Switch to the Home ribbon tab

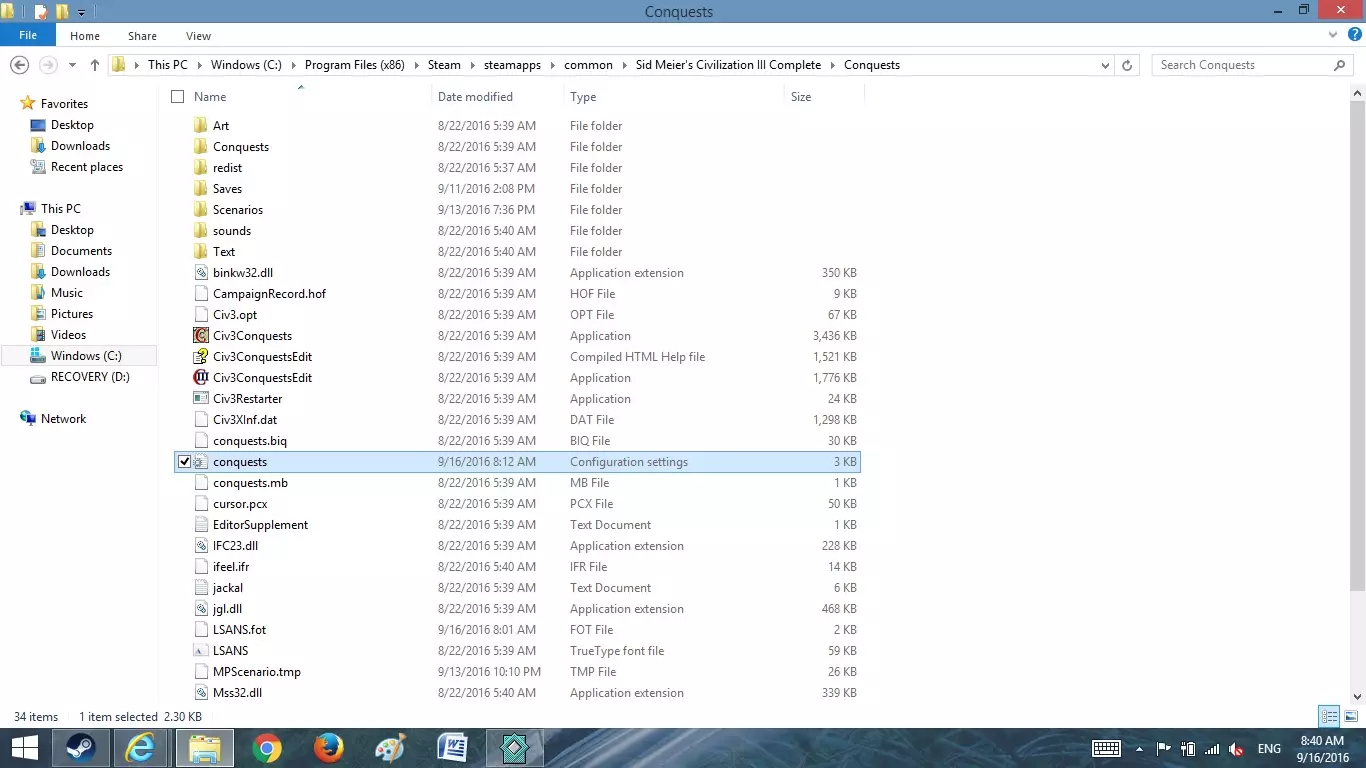pos(85,36)
